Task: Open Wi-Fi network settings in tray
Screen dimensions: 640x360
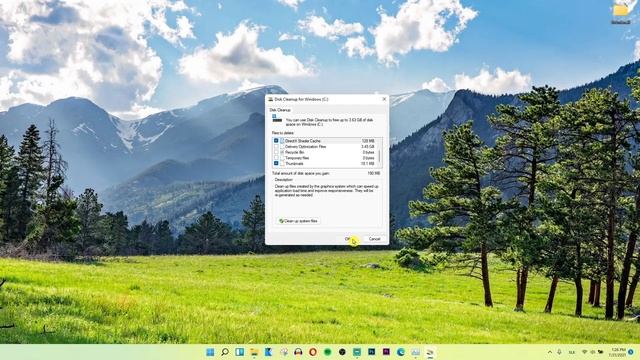Action: (584, 352)
